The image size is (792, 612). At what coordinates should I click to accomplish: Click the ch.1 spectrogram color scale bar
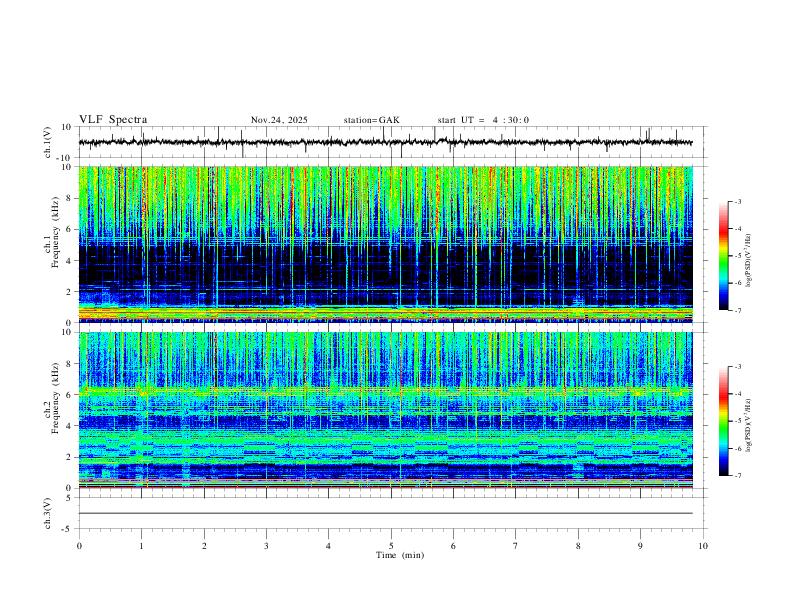[x=724, y=256]
